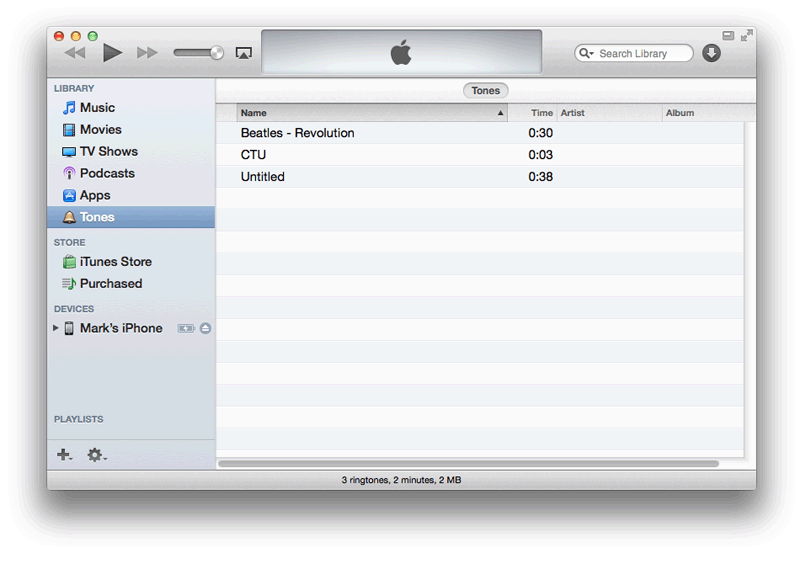
Task: Sort the list by Name column
Action: (x=370, y=113)
